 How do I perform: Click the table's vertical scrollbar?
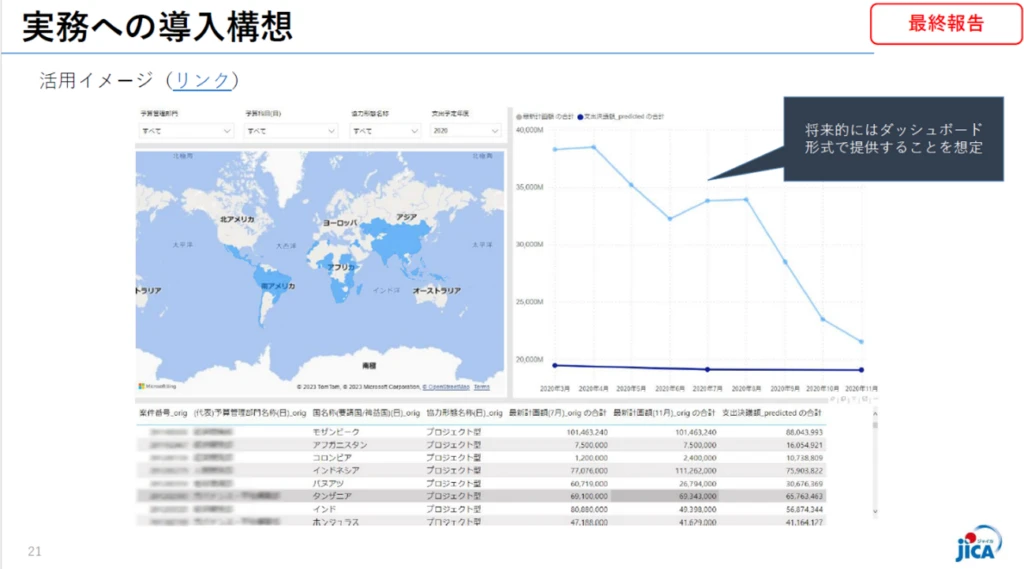[877, 460]
